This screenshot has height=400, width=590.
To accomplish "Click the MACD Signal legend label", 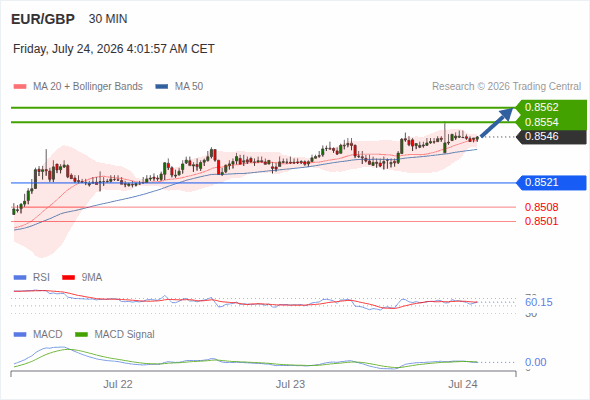I will (125, 335).
